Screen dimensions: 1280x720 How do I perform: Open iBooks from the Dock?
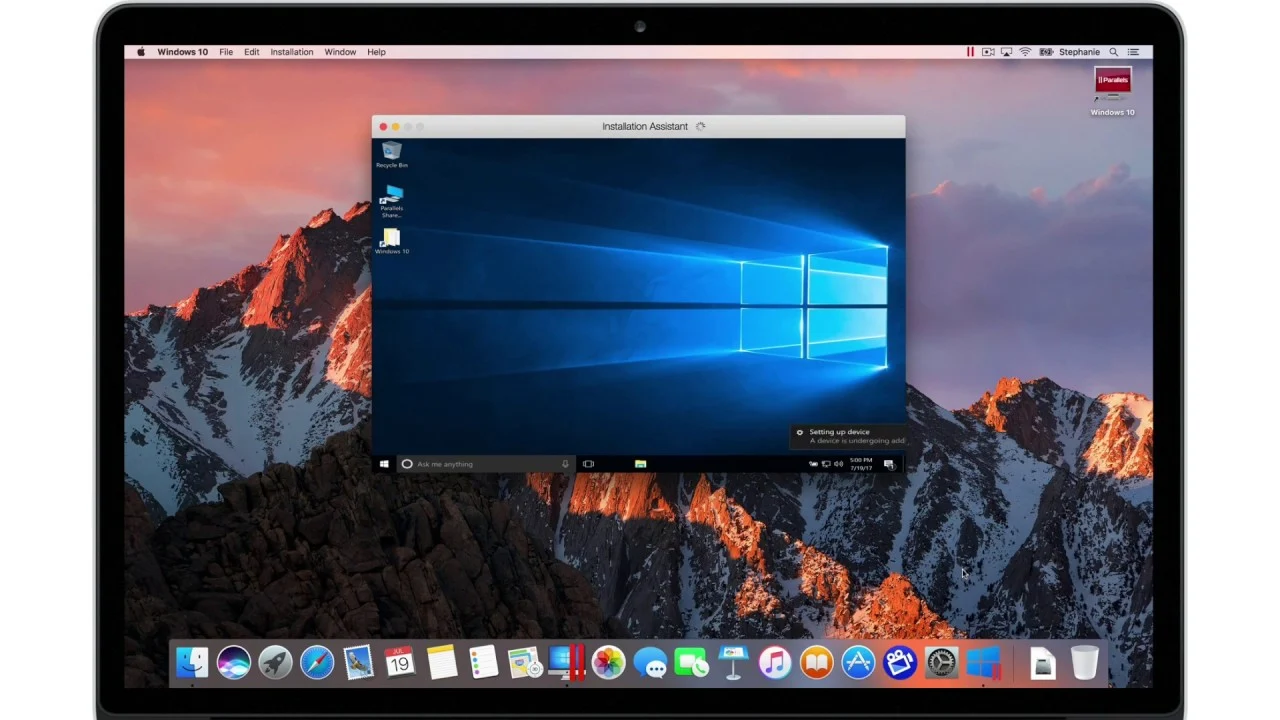click(816, 662)
